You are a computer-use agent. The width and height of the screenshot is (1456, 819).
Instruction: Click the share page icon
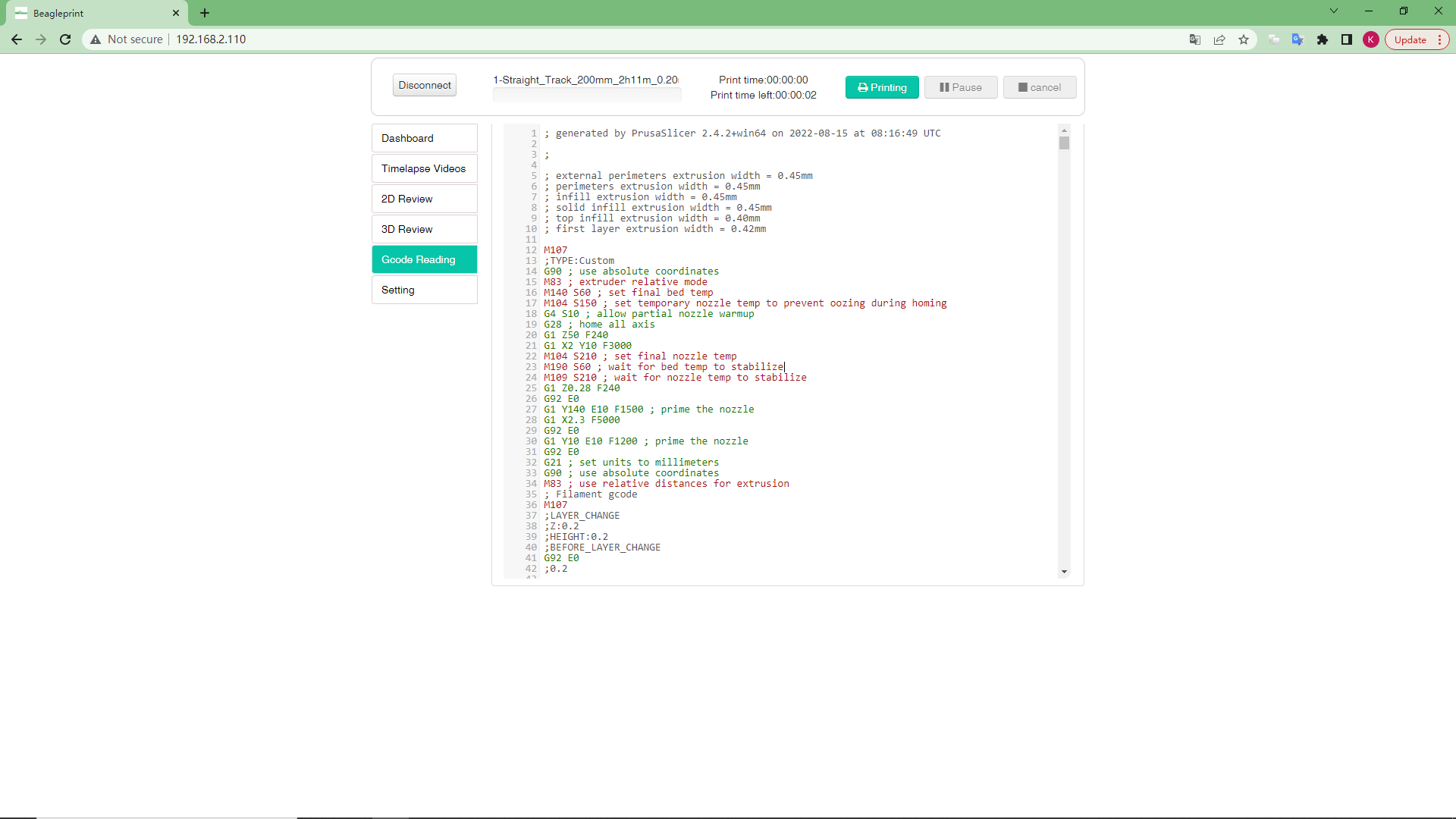click(x=1219, y=39)
